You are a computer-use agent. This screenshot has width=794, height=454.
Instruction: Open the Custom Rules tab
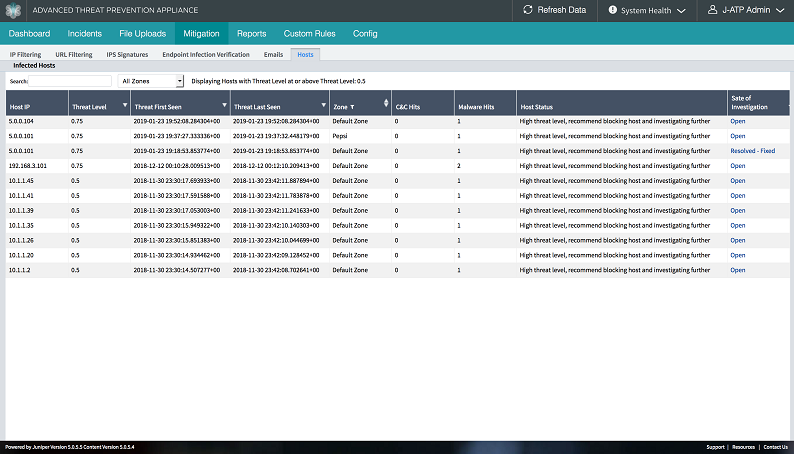pyautogui.click(x=309, y=34)
